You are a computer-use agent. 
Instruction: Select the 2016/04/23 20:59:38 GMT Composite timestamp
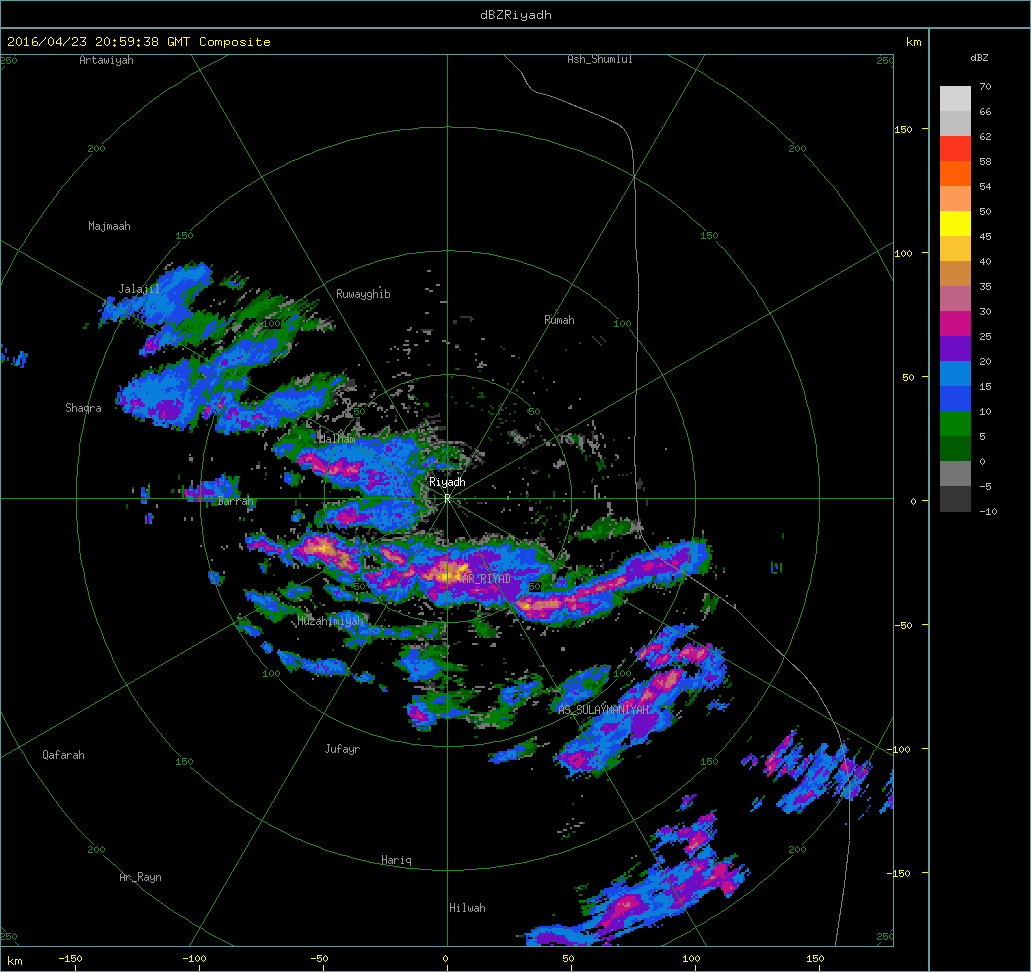[139, 41]
